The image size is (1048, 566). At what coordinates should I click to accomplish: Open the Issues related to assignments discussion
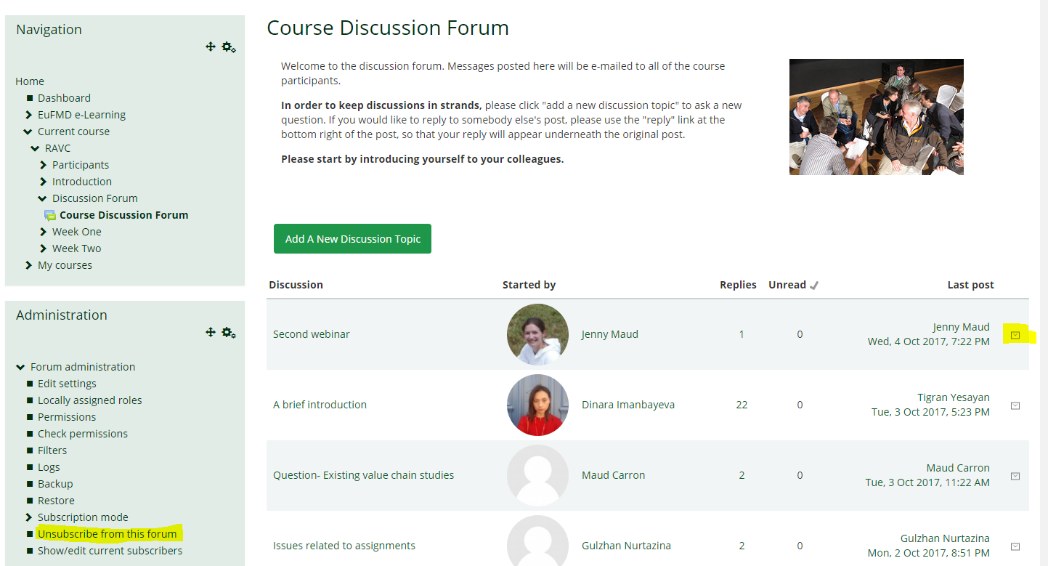[x=344, y=546]
